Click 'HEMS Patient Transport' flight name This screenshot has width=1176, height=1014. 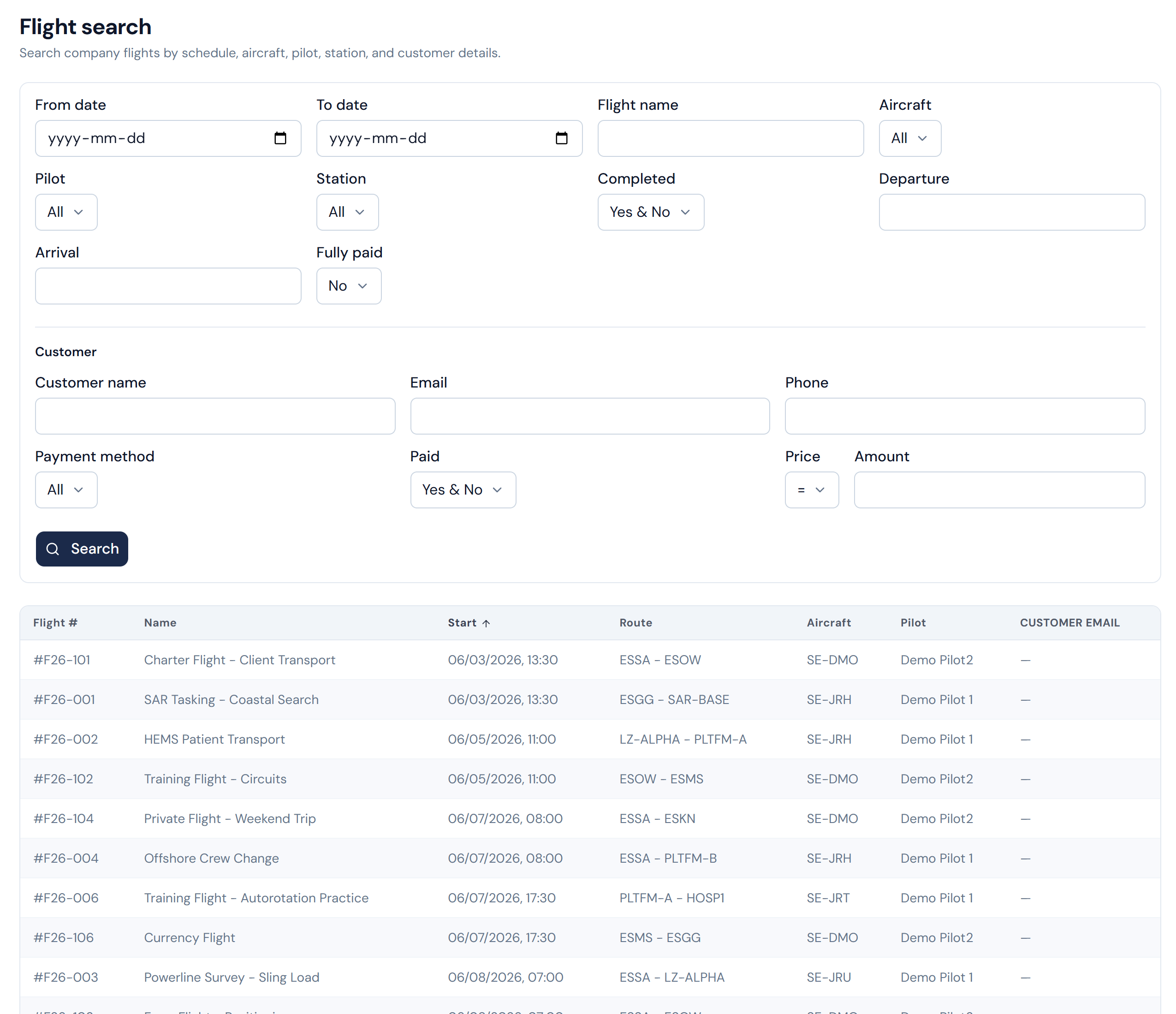click(x=214, y=739)
